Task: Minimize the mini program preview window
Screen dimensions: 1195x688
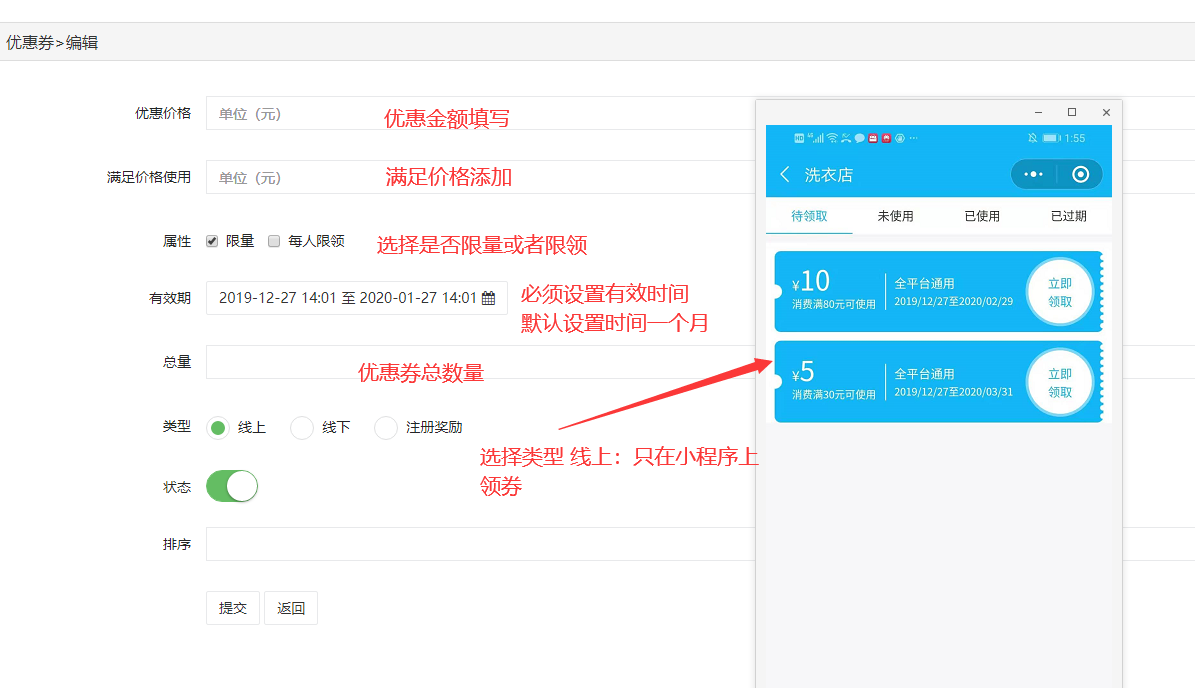Action: tap(1038, 112)
